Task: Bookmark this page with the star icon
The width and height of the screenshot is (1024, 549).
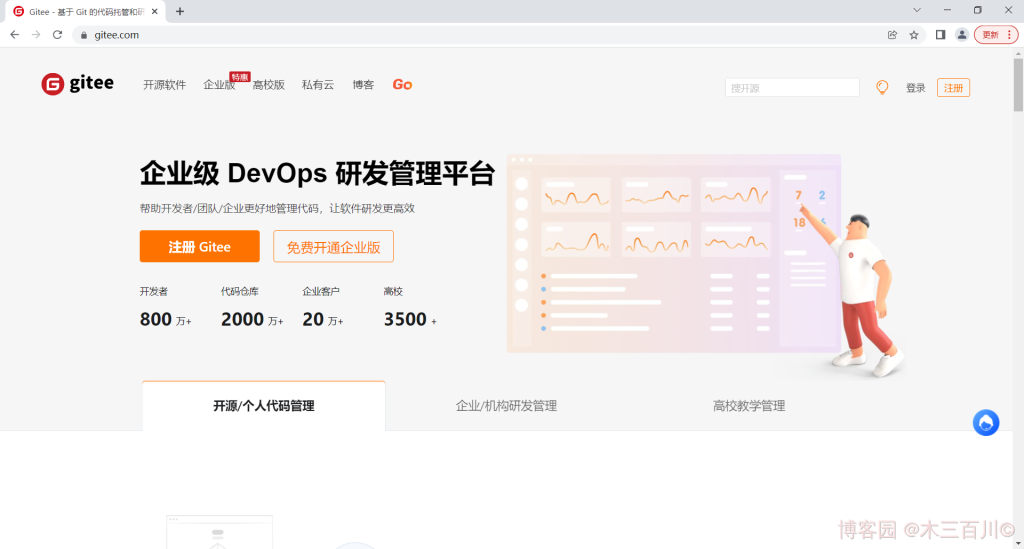Action: tap(914, 35)
